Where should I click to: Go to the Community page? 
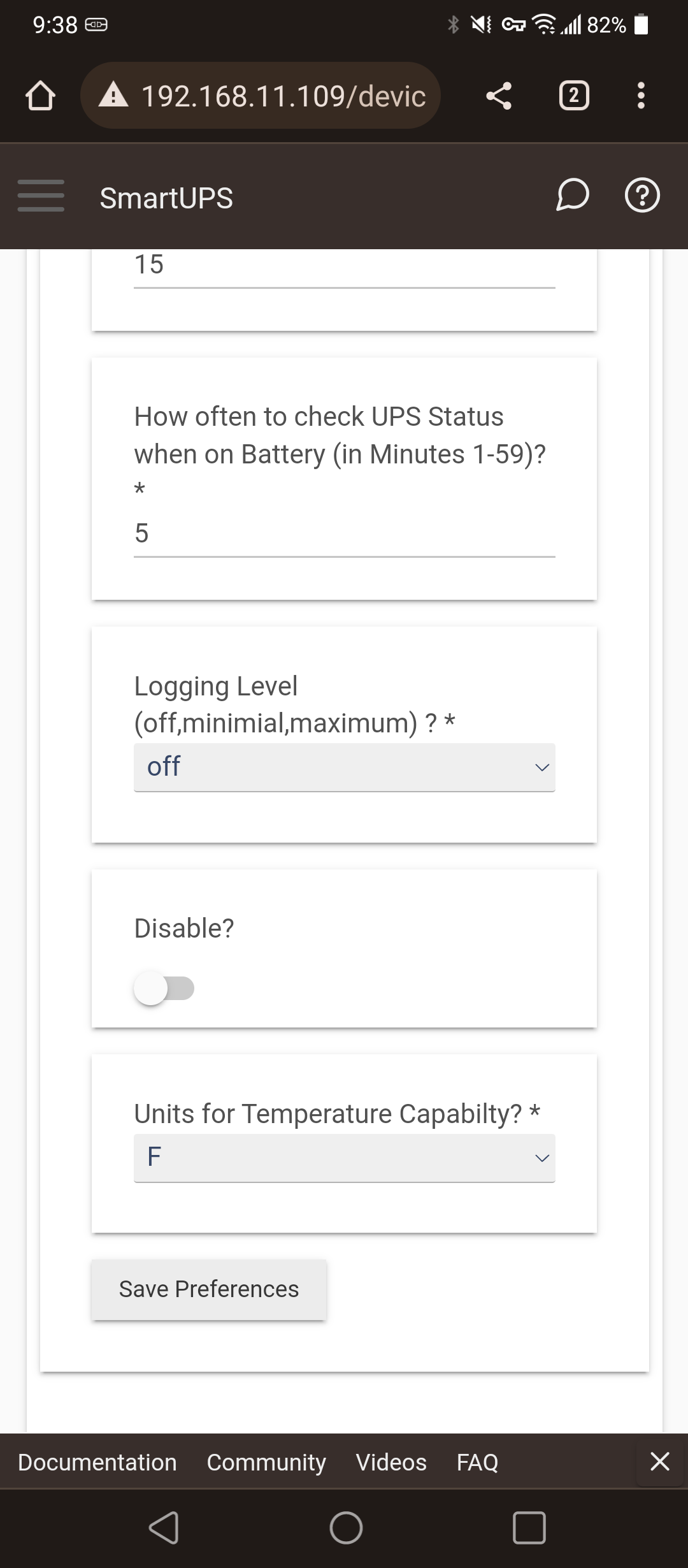[266, 1462]
